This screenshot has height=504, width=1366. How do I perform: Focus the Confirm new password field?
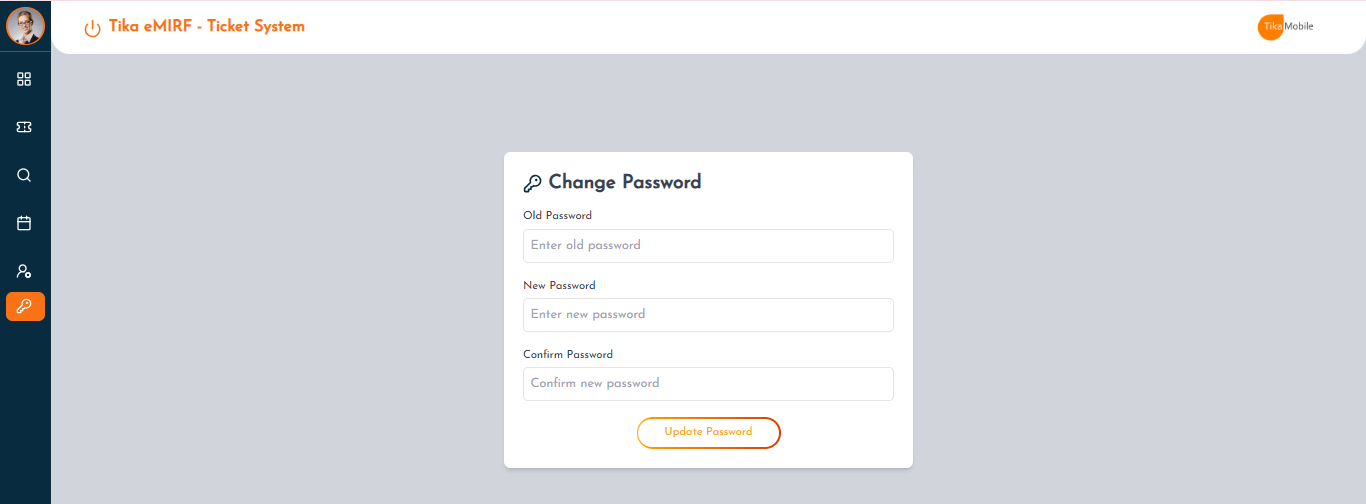tap(708, 384)
